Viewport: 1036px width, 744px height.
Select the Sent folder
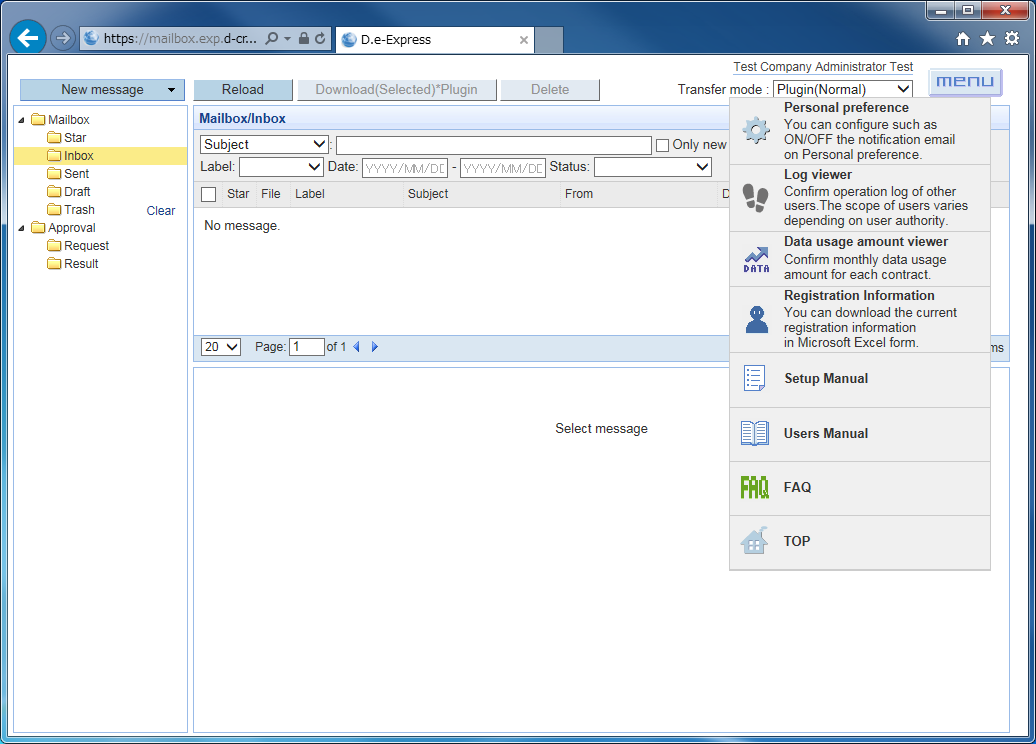76,174
